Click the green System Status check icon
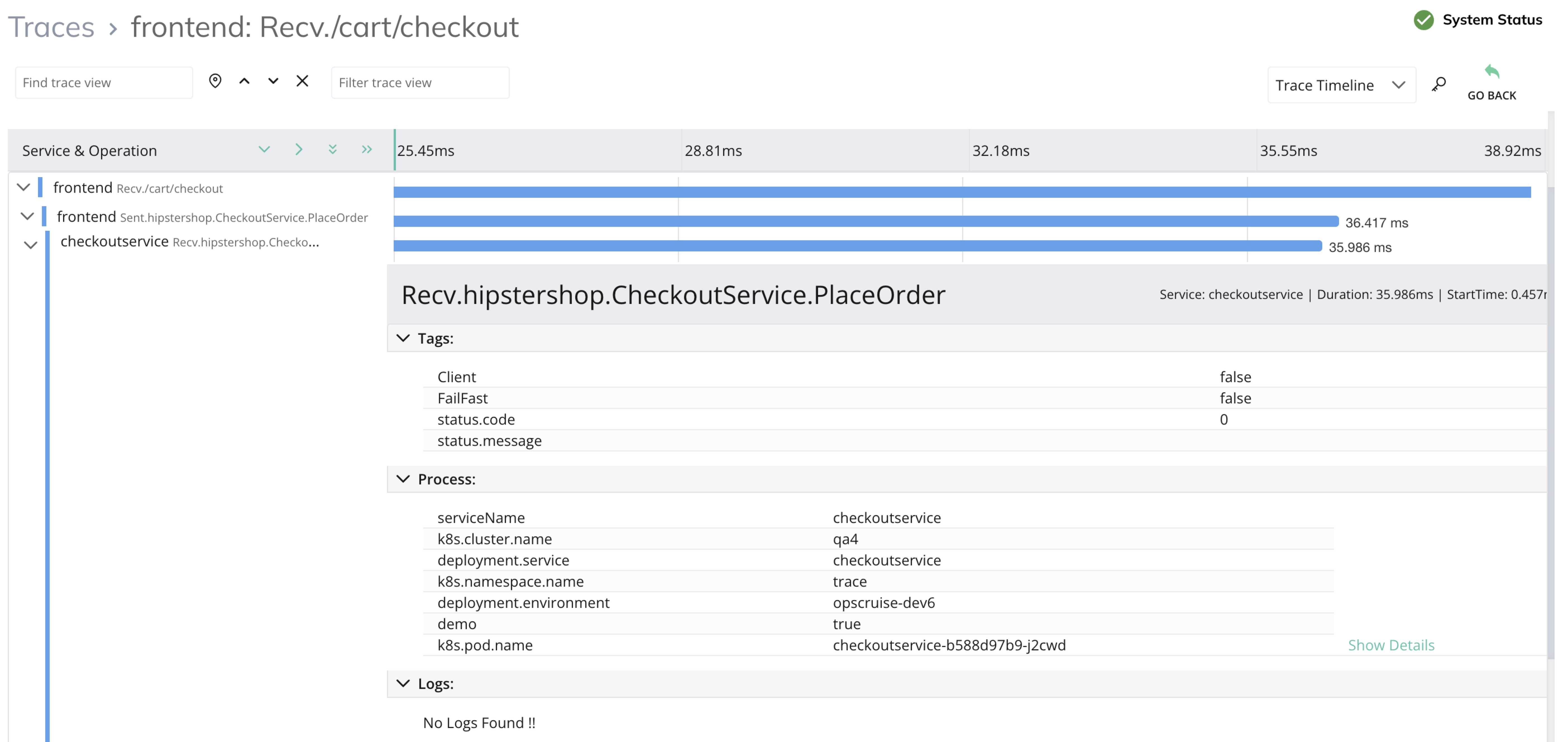Image resolution: width=1568 pixels, height=742 pixels. (x=1424, y=20)
